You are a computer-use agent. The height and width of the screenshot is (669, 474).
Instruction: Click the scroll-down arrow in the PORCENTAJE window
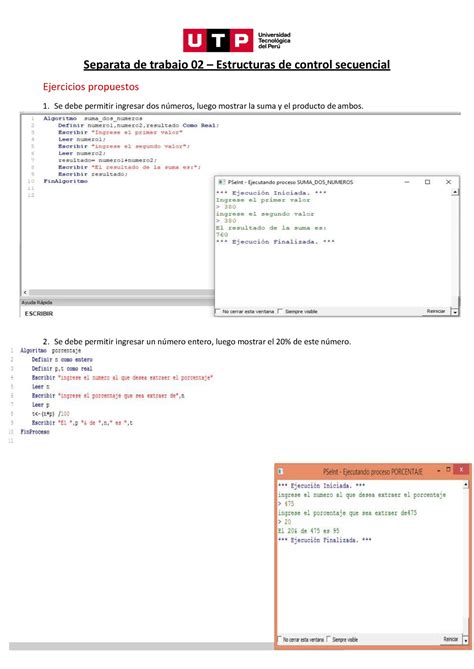tap(465, 640)
